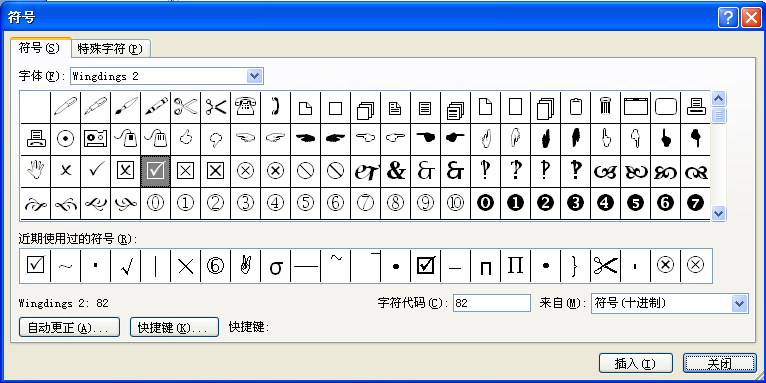The width and height of the screenshot is (766, 383).
Task: Click the 快捷键(K) button
Action: tap(174, 327)
